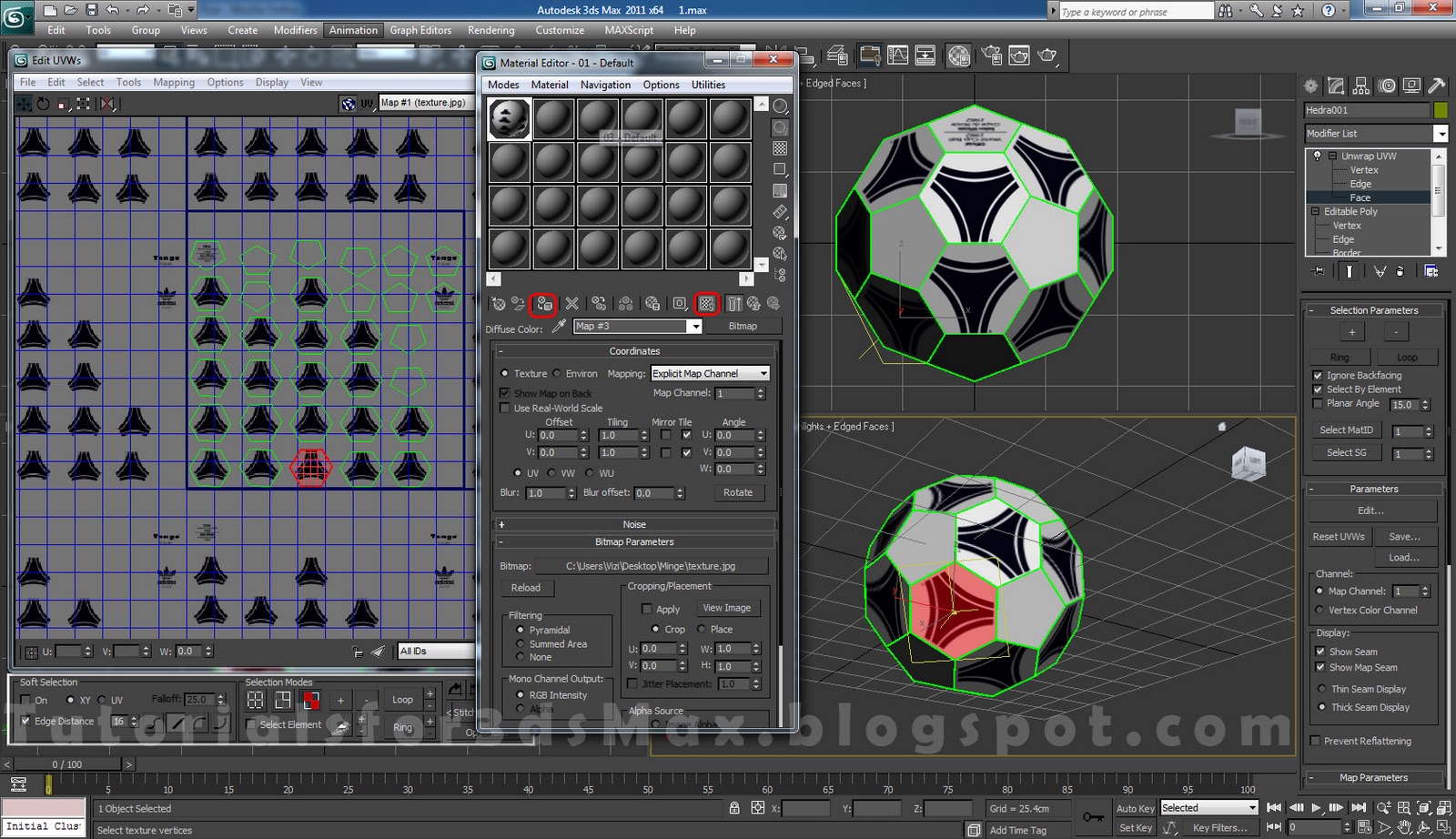Image resolution: width=1456 pixels, height=839 pixels.
Task: Select Rotate tool in Edit UVWs toolbar
Action: [x=43, y=104]
